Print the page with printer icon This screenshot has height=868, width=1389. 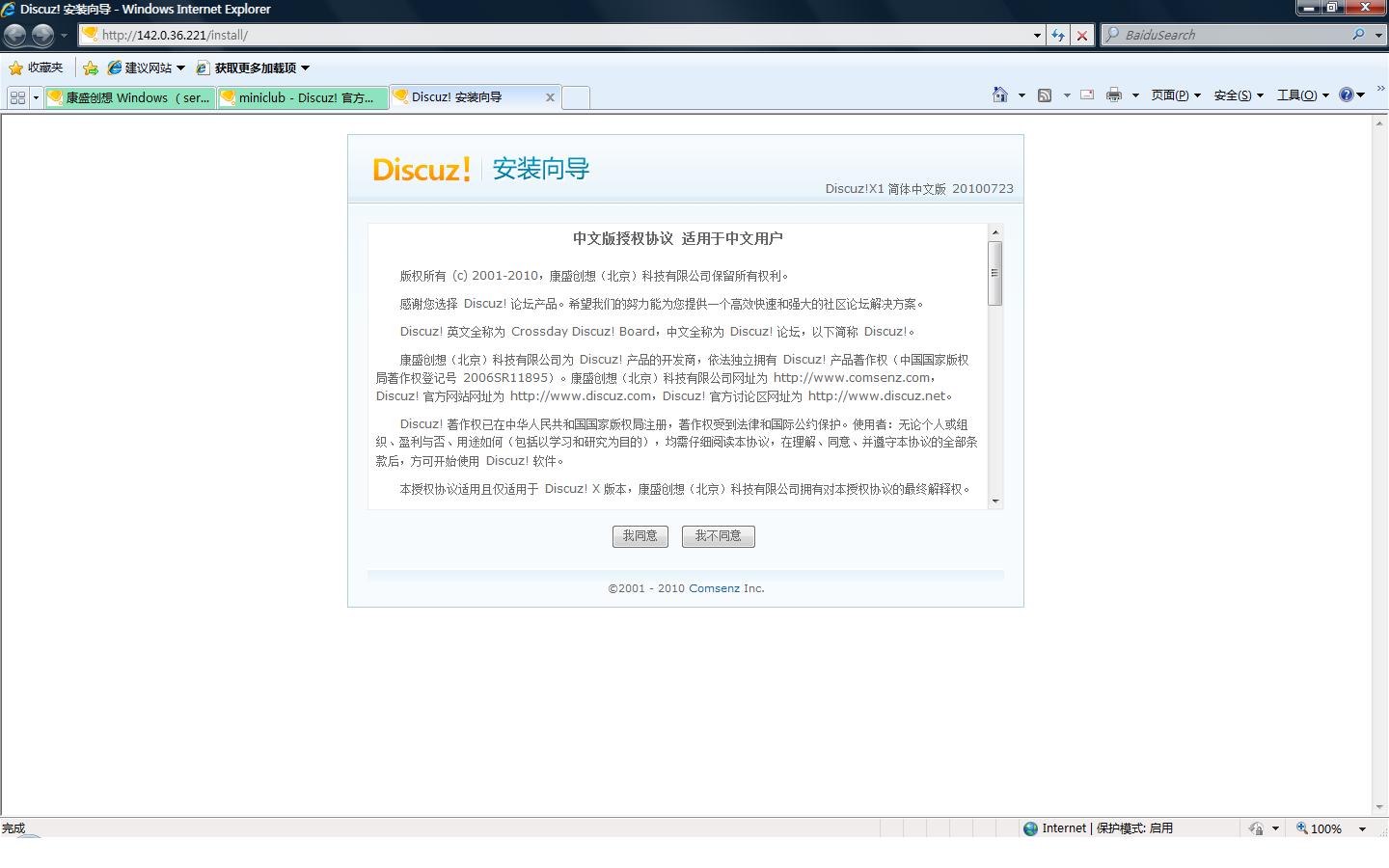coord(1114,95)
